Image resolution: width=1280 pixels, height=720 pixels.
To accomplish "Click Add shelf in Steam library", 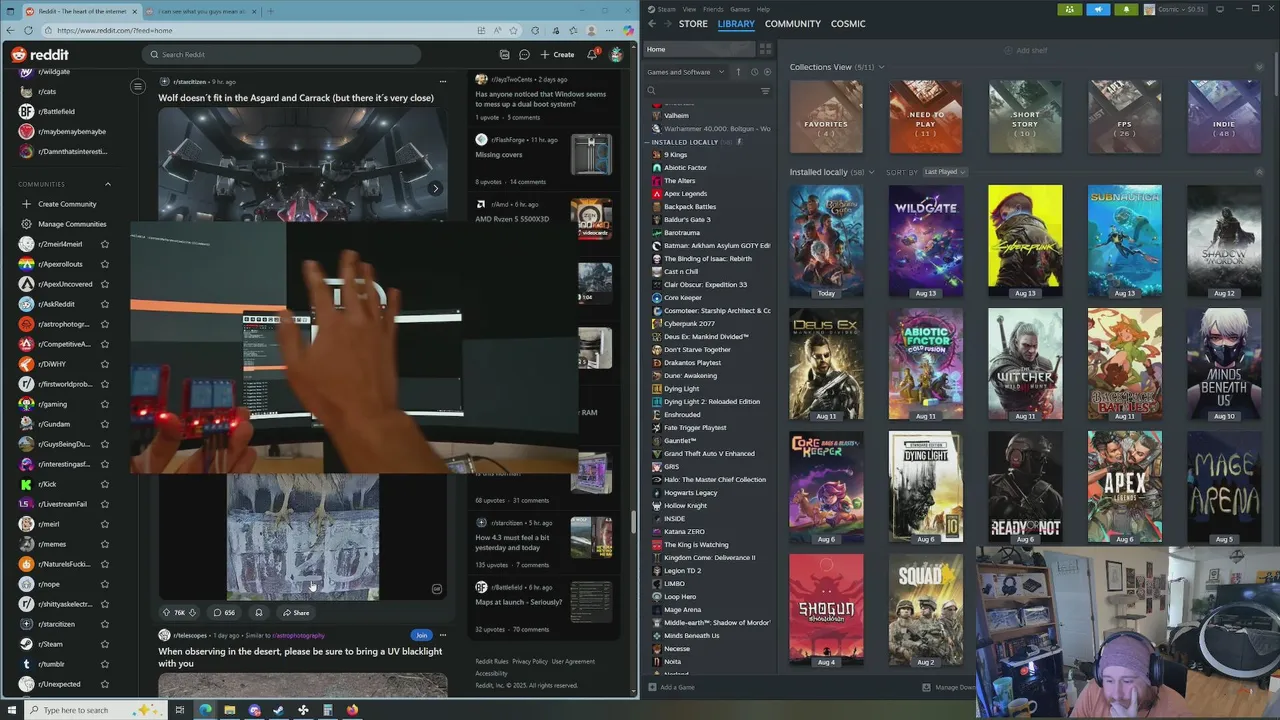I will click(1025, 50).
